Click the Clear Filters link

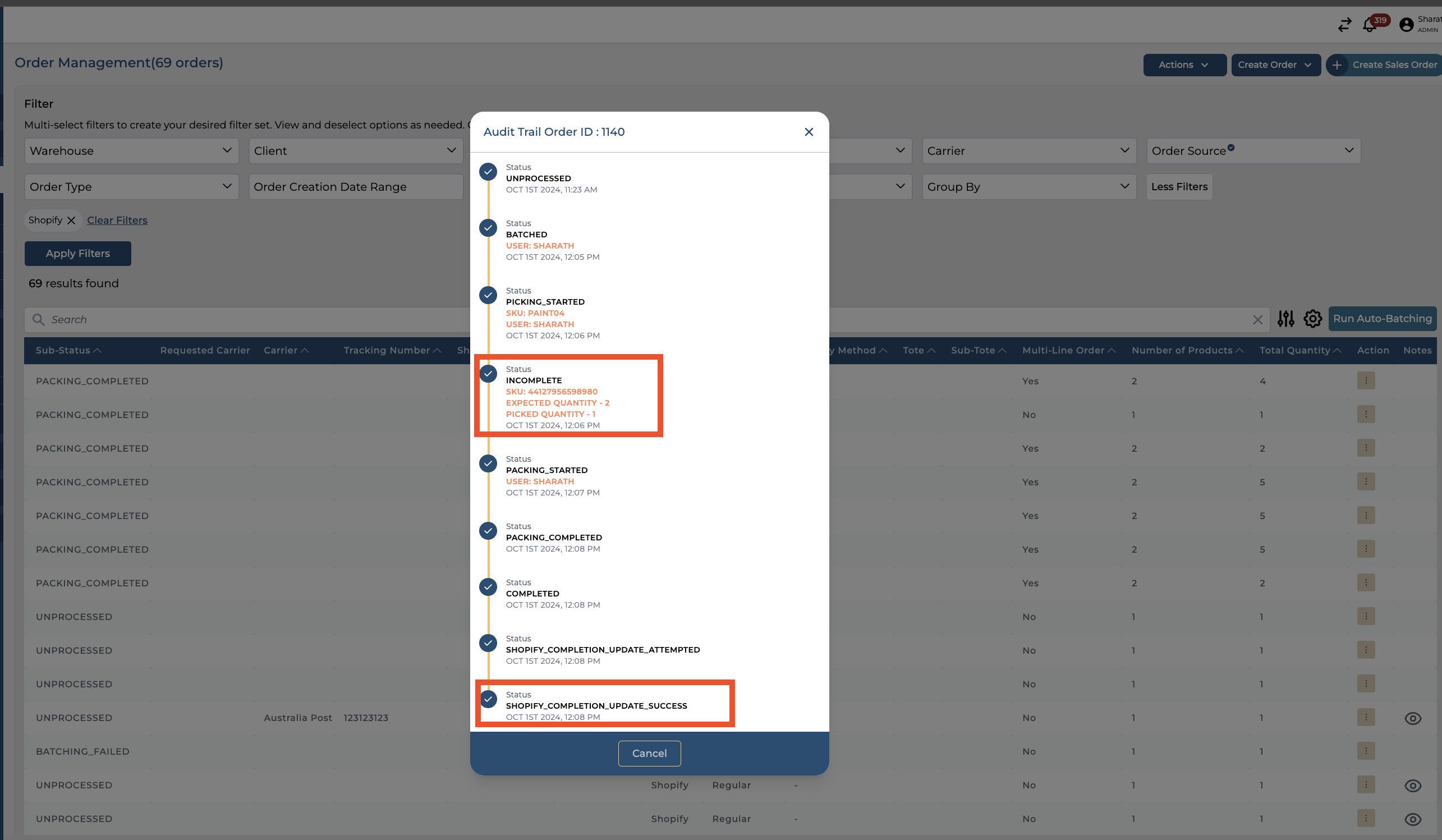click(x=117, y=221)
